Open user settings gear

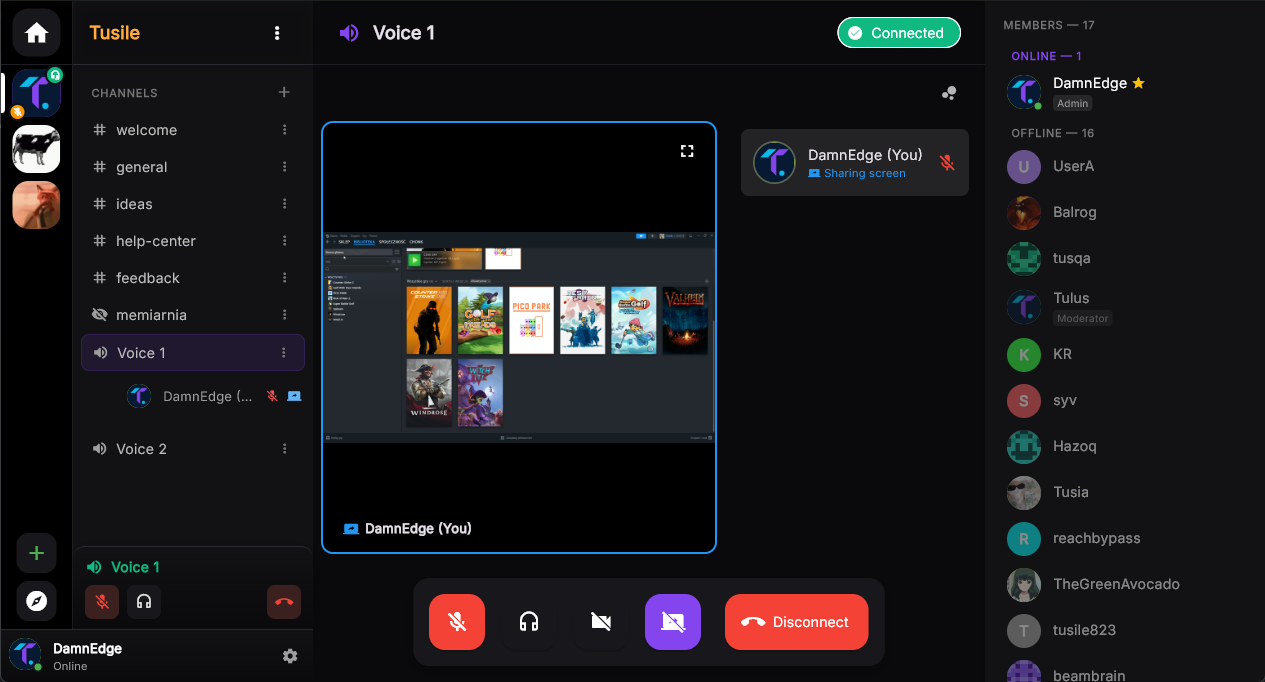pyautogui.click(x=290, y=656)
